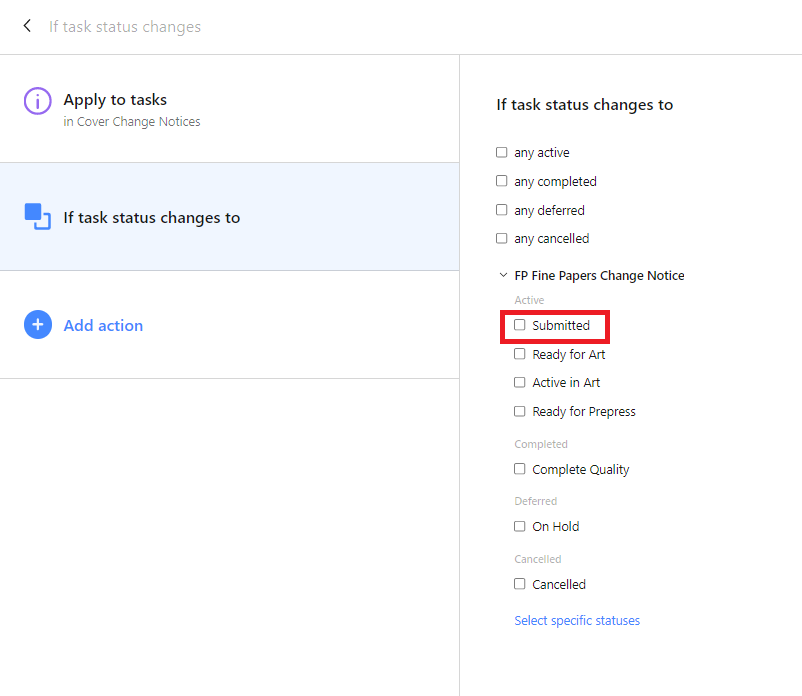Check the Active in Art status
The width and height of the screenshot is (802, 696).
520,383
